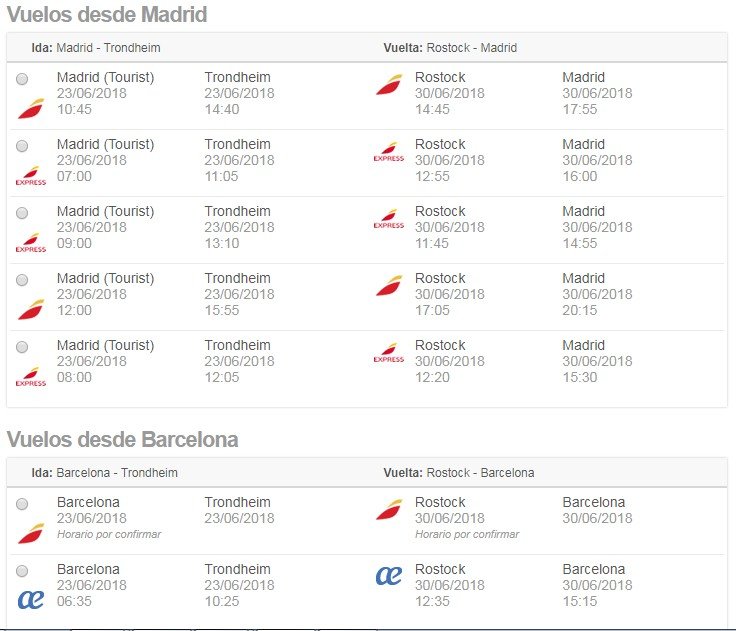Pick the Madrid 12:00 departure radio button

coord(22,280)
